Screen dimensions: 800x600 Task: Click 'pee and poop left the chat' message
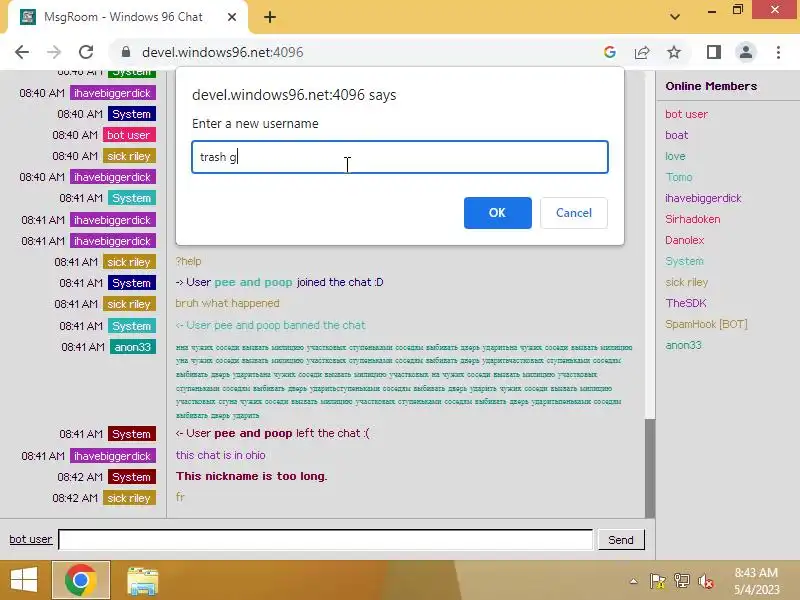point(272,433)
